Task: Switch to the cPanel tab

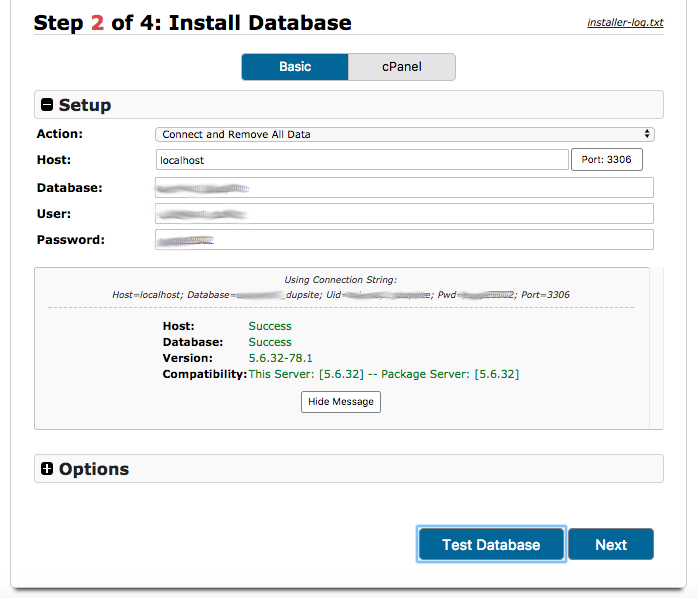Action: 401,67
